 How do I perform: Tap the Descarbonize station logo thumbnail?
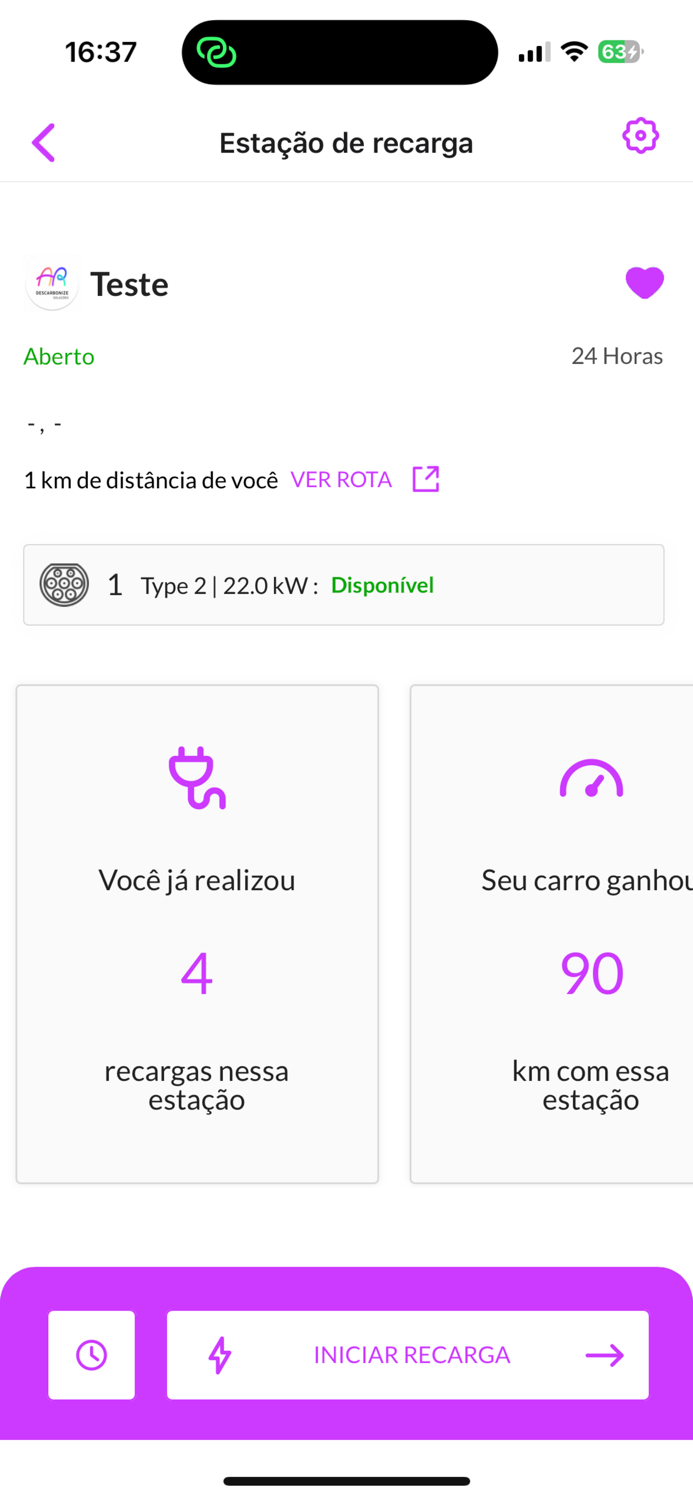[52, 283]
